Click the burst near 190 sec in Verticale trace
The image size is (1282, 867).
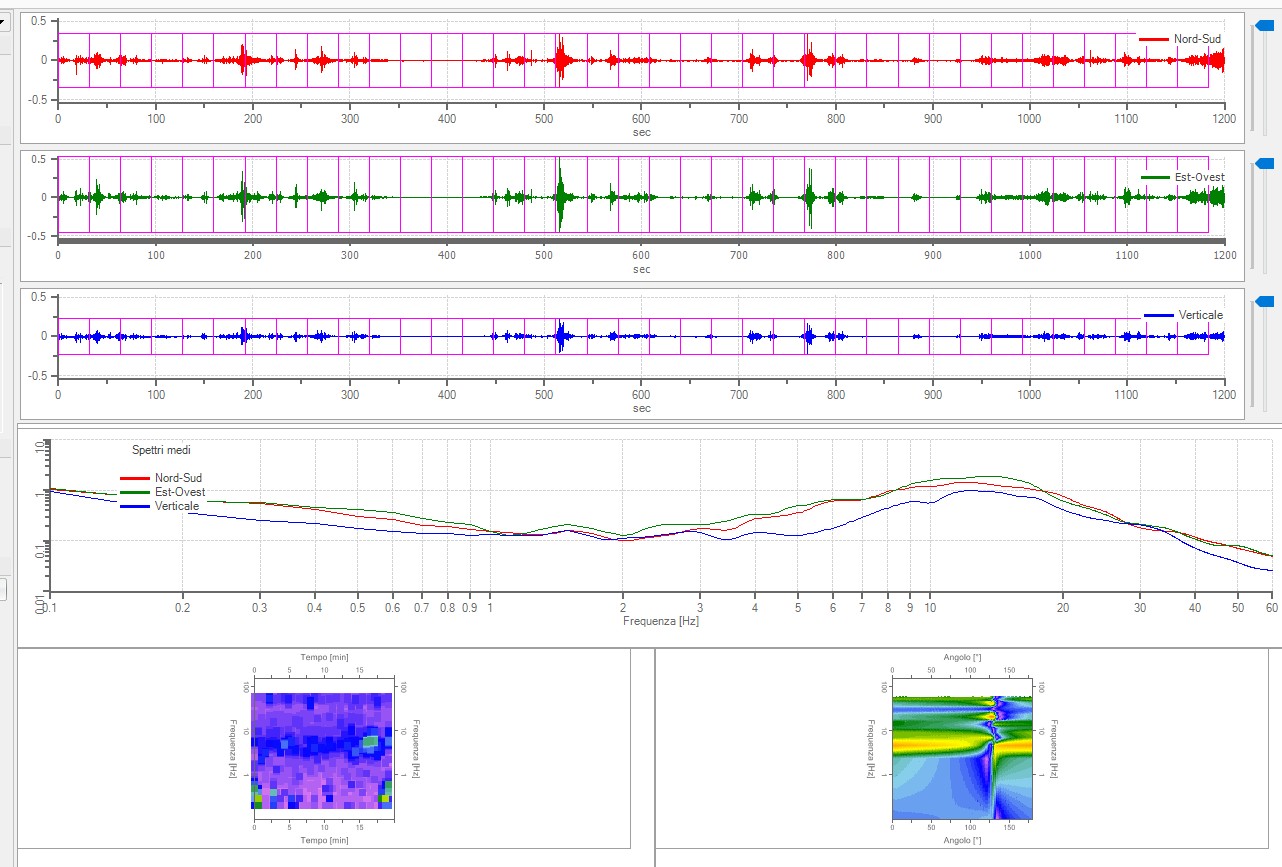pyautogui.click(x=243, y=336)
